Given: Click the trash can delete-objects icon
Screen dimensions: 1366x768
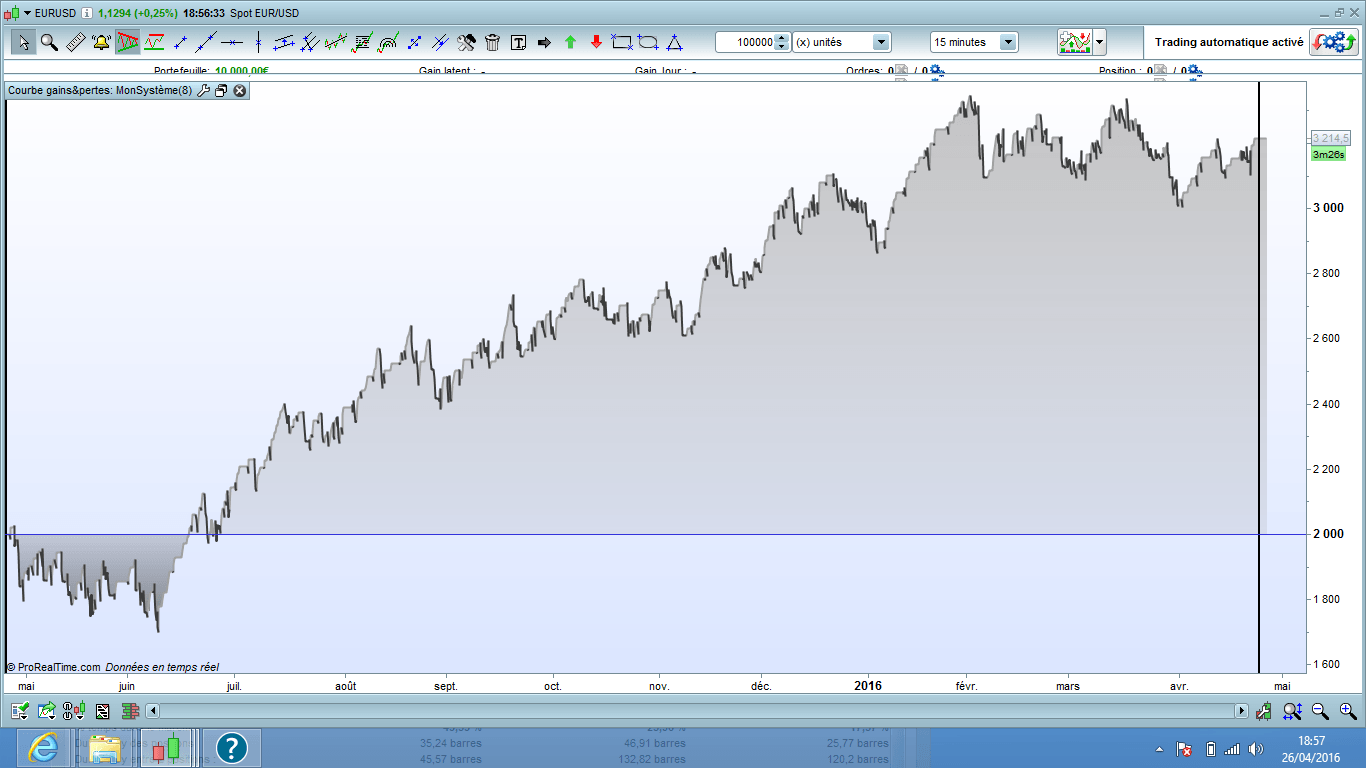Looking at the screenshot, I should [x=492, y=42].
